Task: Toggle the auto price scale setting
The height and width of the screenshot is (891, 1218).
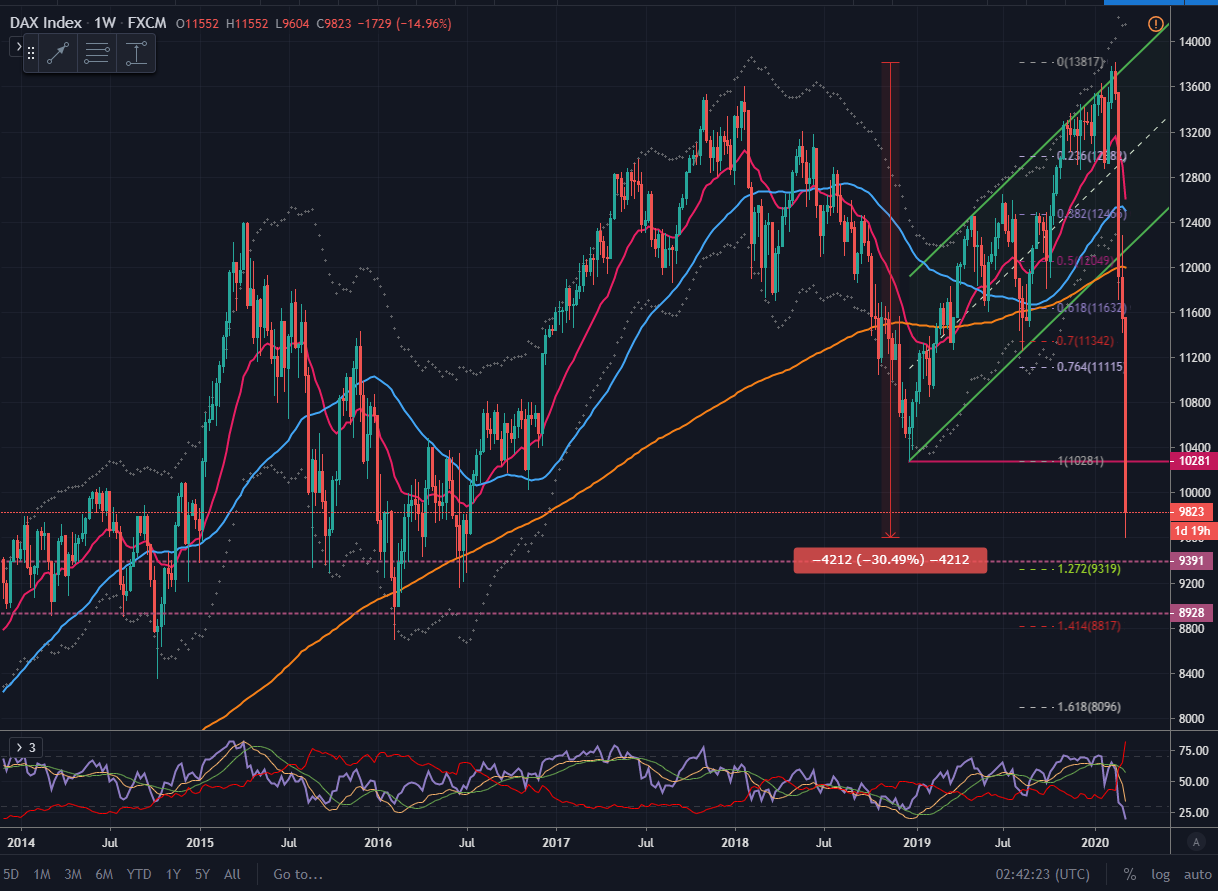Action: tap(1197, 874)
